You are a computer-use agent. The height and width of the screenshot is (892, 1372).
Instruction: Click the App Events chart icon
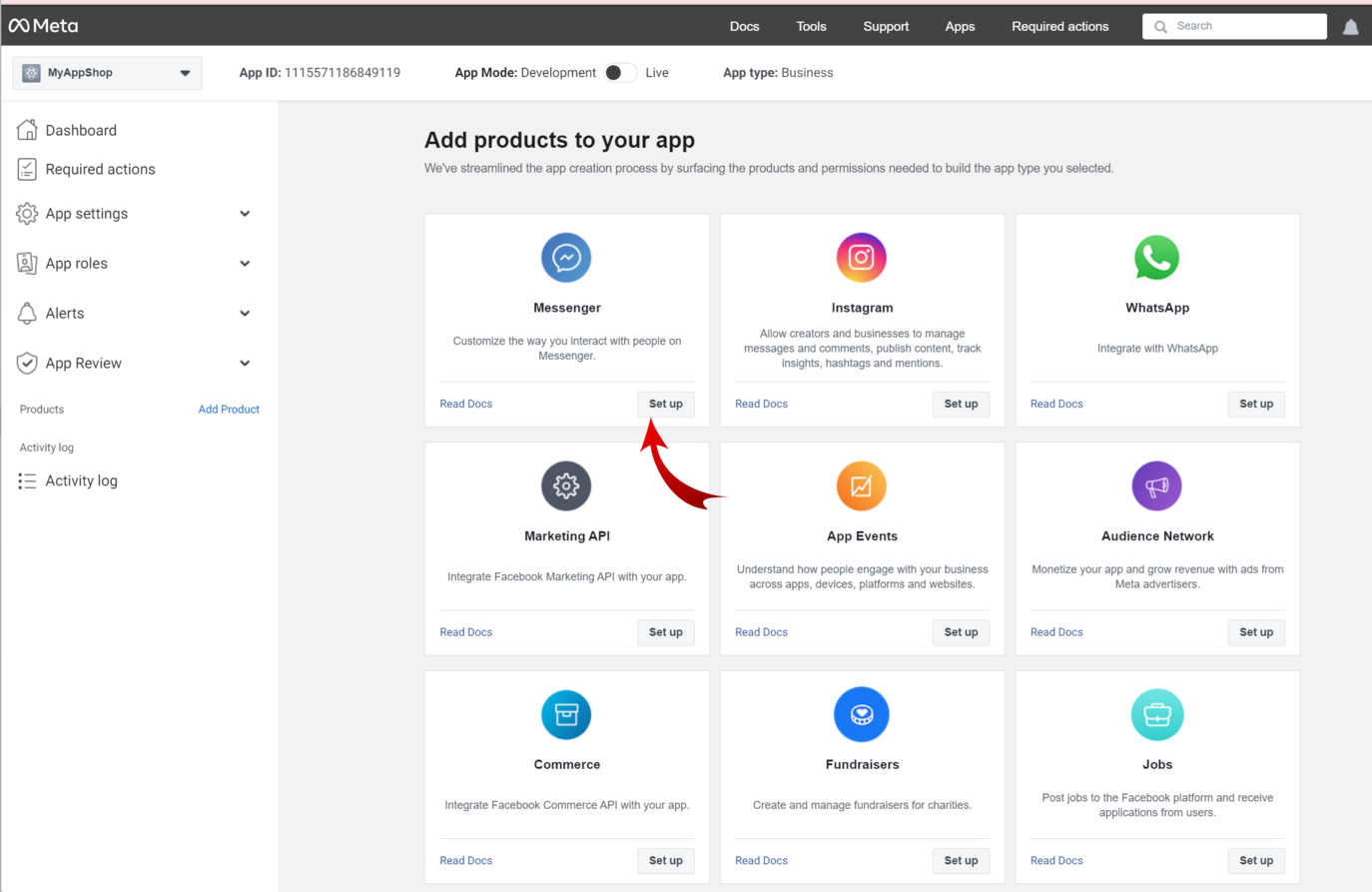pos(862,486)
